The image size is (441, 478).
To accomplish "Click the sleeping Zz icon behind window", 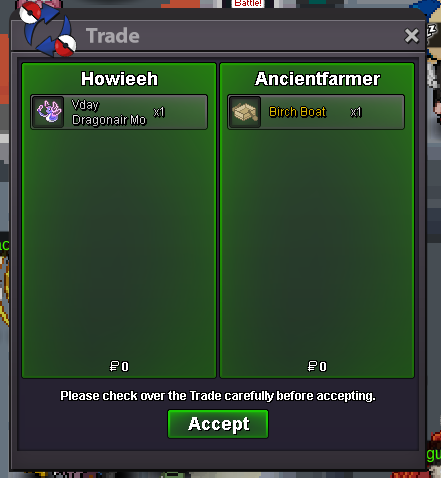I will click(432, 31).
